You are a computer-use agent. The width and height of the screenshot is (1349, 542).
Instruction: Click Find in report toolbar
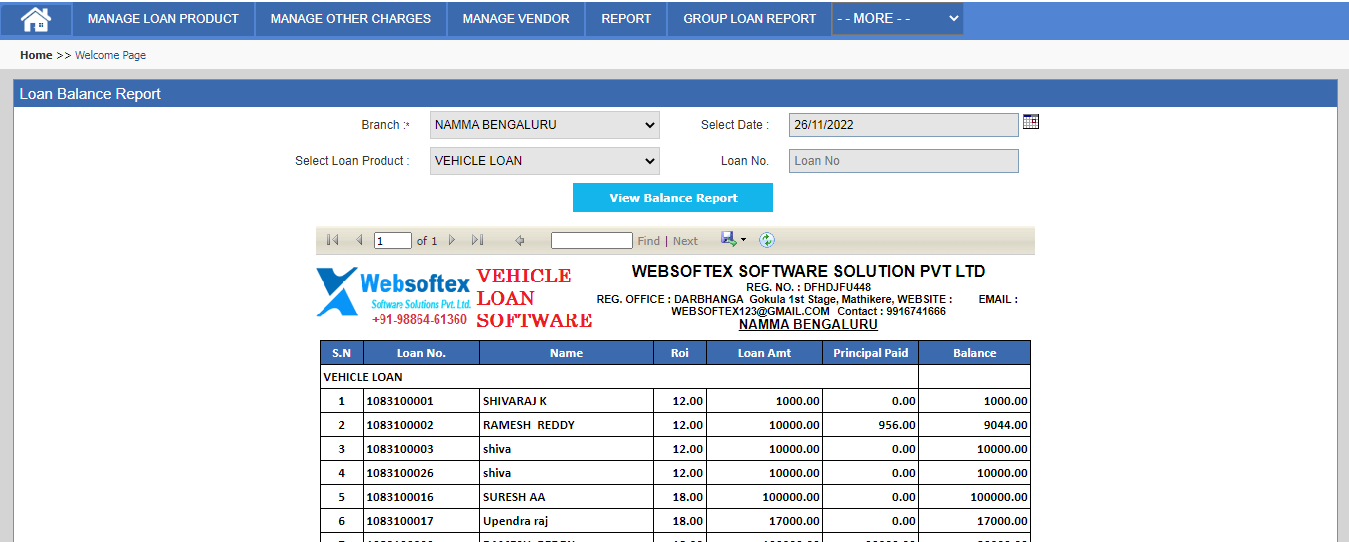coord(649,241)
